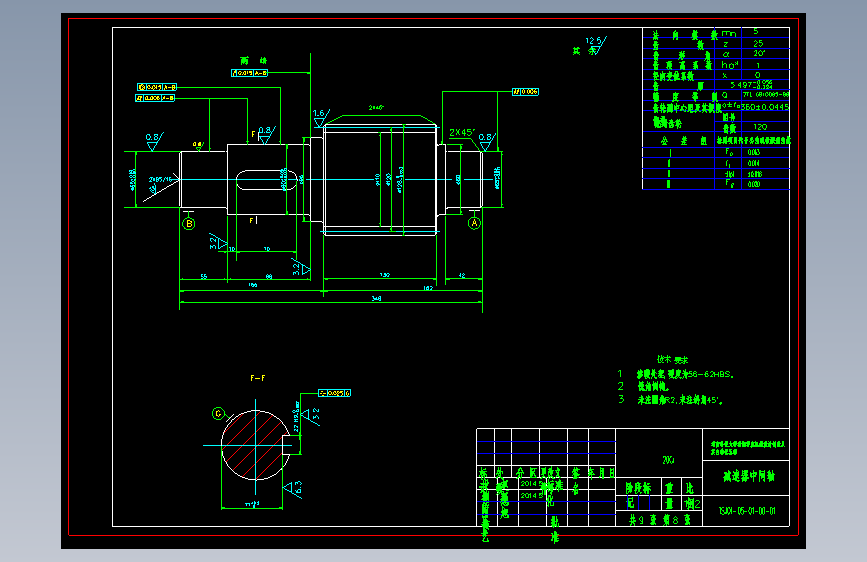Select the 42 length dimension
This screenshot has width=867, height=562.
[x=462, y=275]
